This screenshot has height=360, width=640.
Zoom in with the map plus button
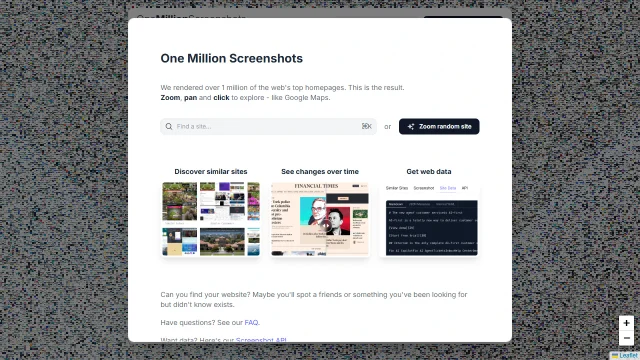(x=626, y=323)
